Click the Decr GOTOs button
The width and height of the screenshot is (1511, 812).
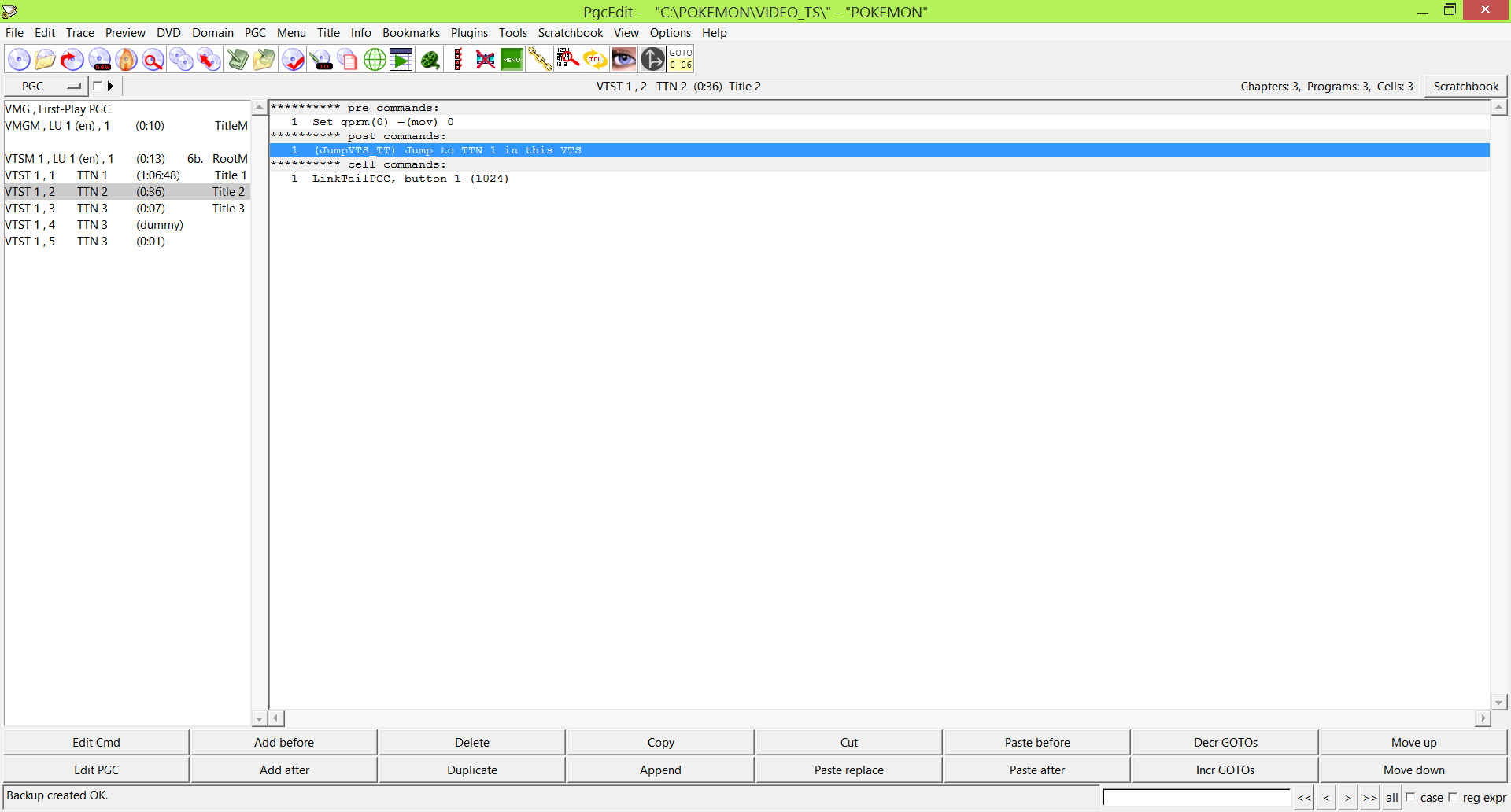point(1225,743)
